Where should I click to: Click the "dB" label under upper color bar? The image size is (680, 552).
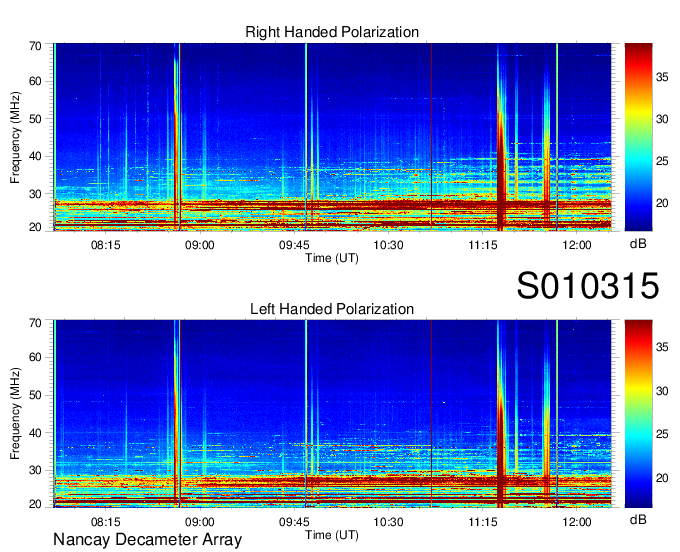coord(638,244)
